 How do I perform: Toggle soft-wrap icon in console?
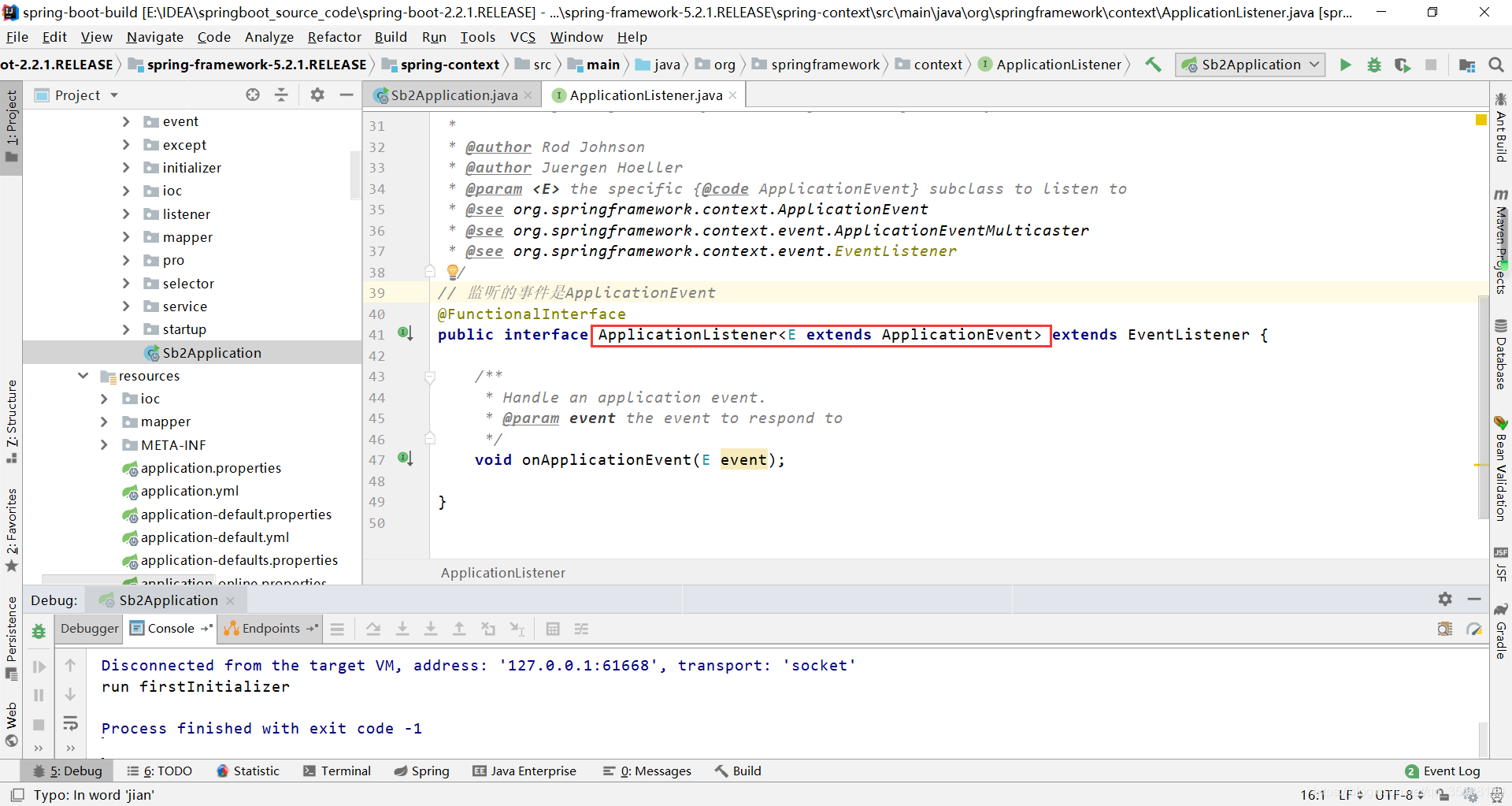(x=70, y=723)
